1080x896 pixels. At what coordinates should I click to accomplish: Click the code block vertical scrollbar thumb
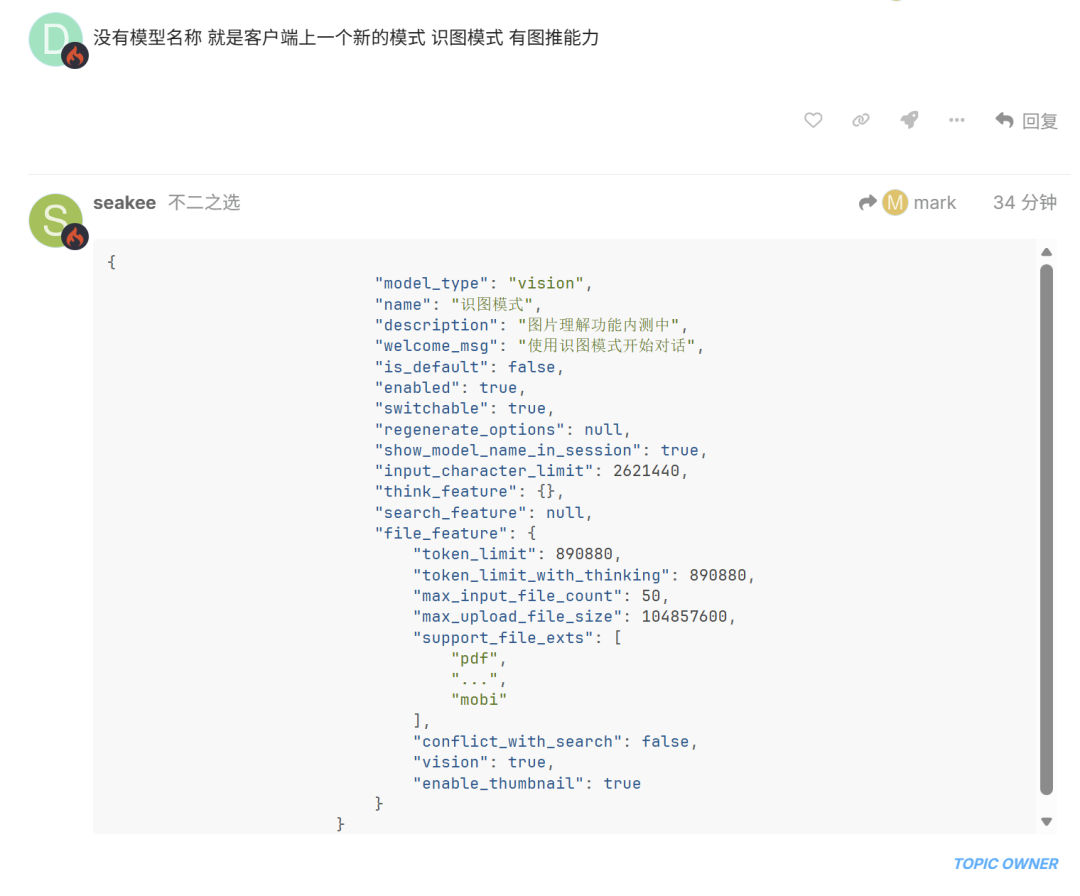click(x=1046, y=530)
